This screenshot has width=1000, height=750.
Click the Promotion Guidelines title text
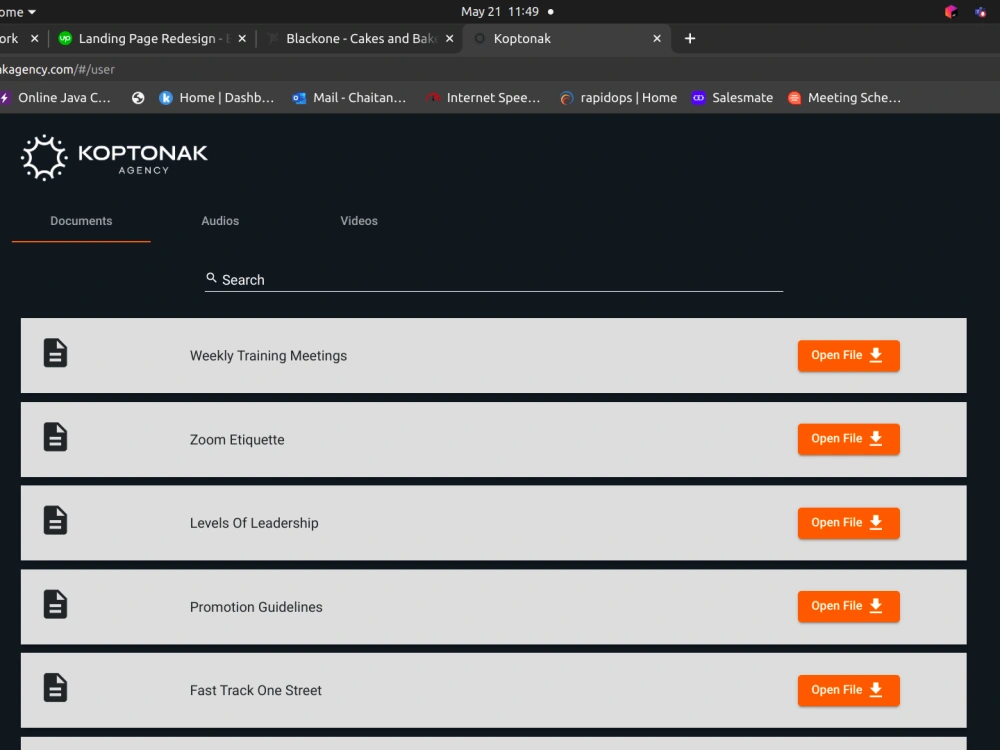click(x=256, y=607)
